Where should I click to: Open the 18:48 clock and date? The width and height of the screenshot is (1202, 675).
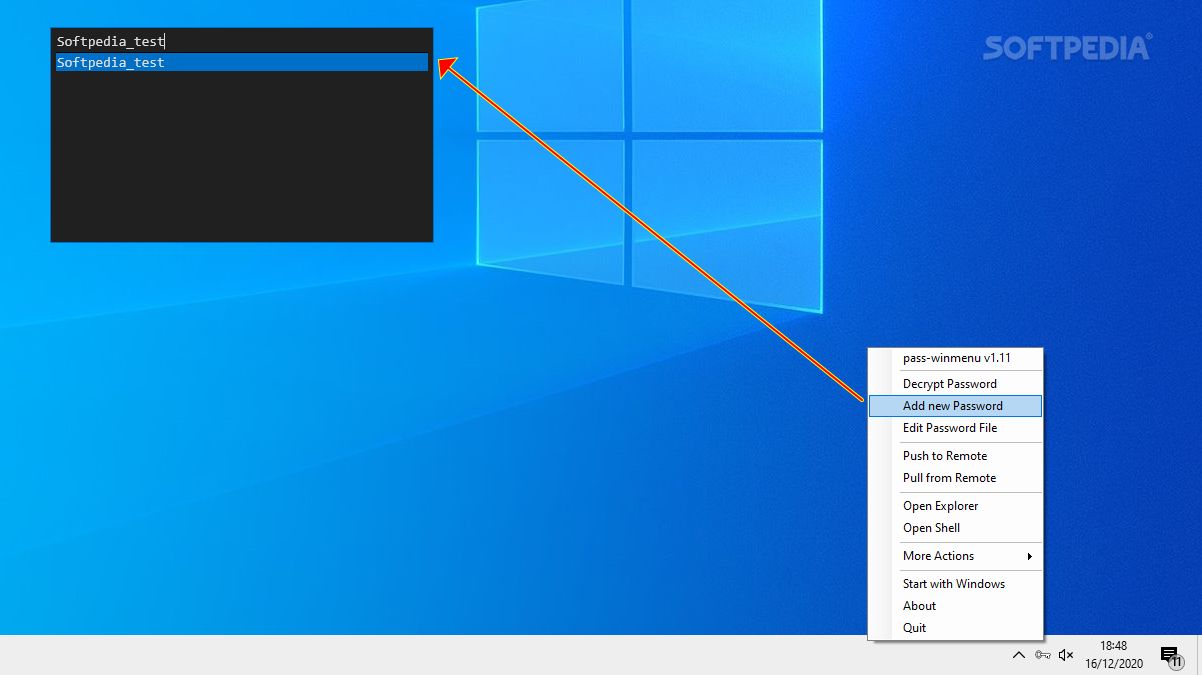point(1113,655)
